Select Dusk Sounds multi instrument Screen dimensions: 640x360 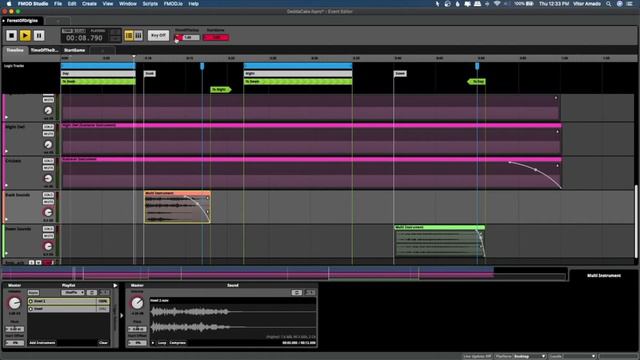(178, 207)
